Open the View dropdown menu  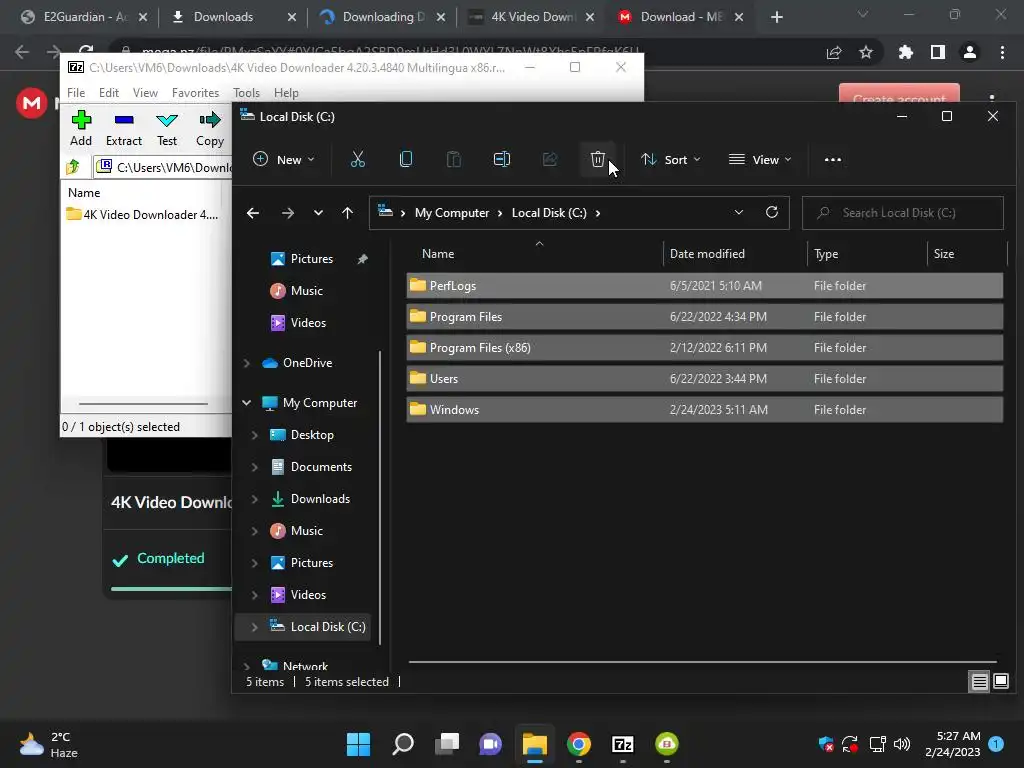tap(760, 159)
